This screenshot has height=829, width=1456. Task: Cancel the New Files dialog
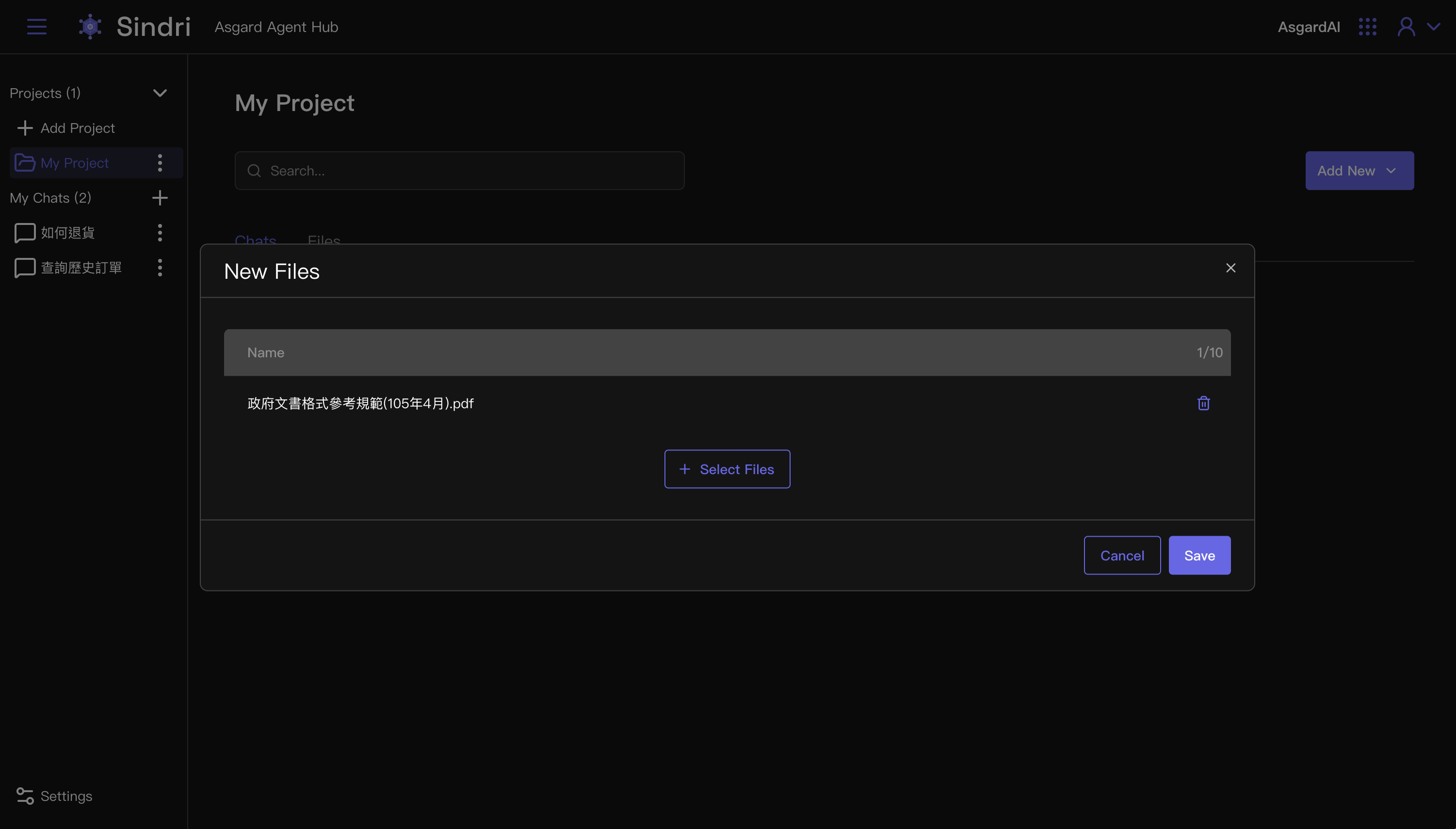[1122, 555]
